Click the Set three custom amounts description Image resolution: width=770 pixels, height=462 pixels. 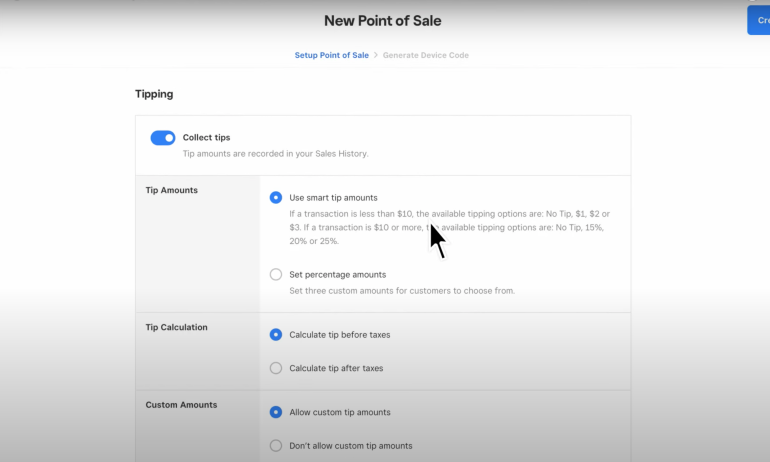[x=402, y=291]
